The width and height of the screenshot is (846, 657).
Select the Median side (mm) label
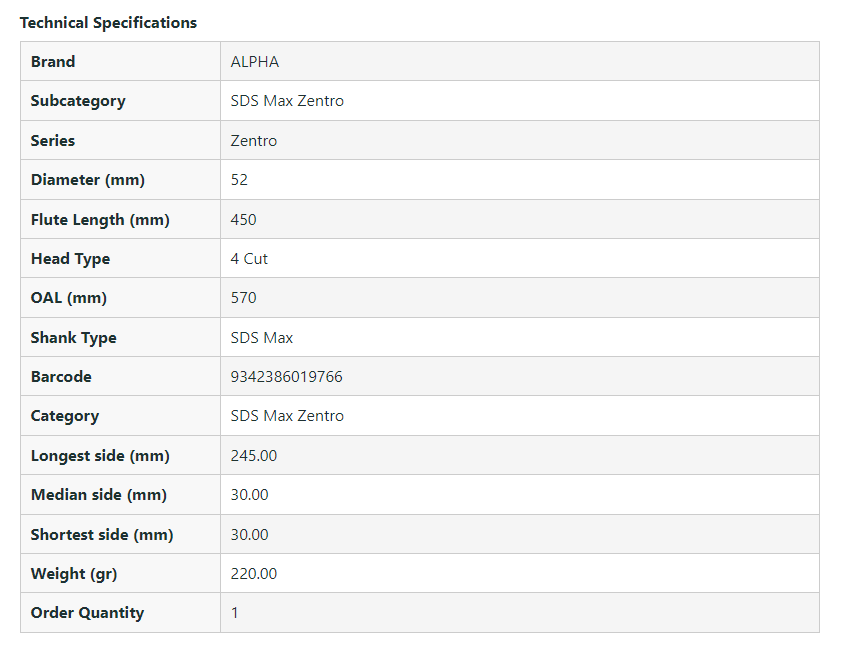99,495
